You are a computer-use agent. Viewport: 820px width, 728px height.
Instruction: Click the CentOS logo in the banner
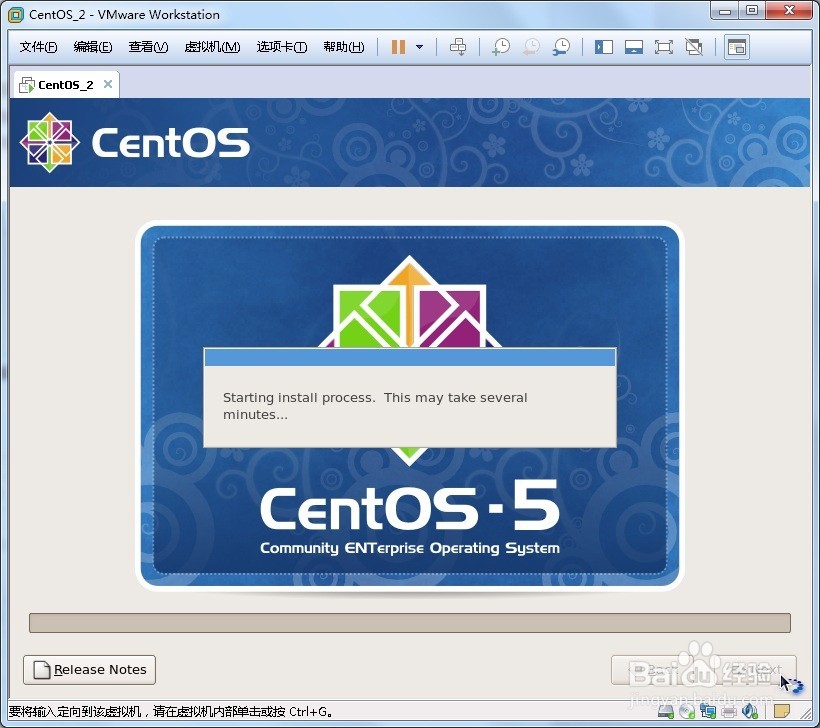135,142
